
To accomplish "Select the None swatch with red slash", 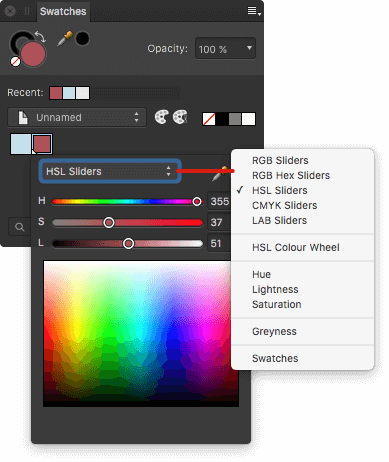I will 209,119.
